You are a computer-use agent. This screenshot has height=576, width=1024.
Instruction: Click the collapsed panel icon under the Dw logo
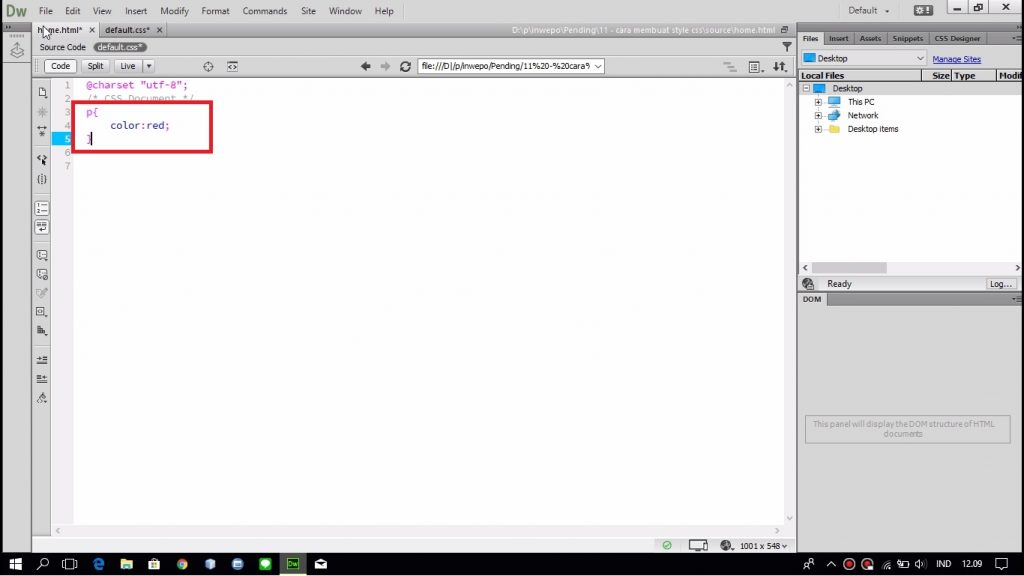coord(16,51)
